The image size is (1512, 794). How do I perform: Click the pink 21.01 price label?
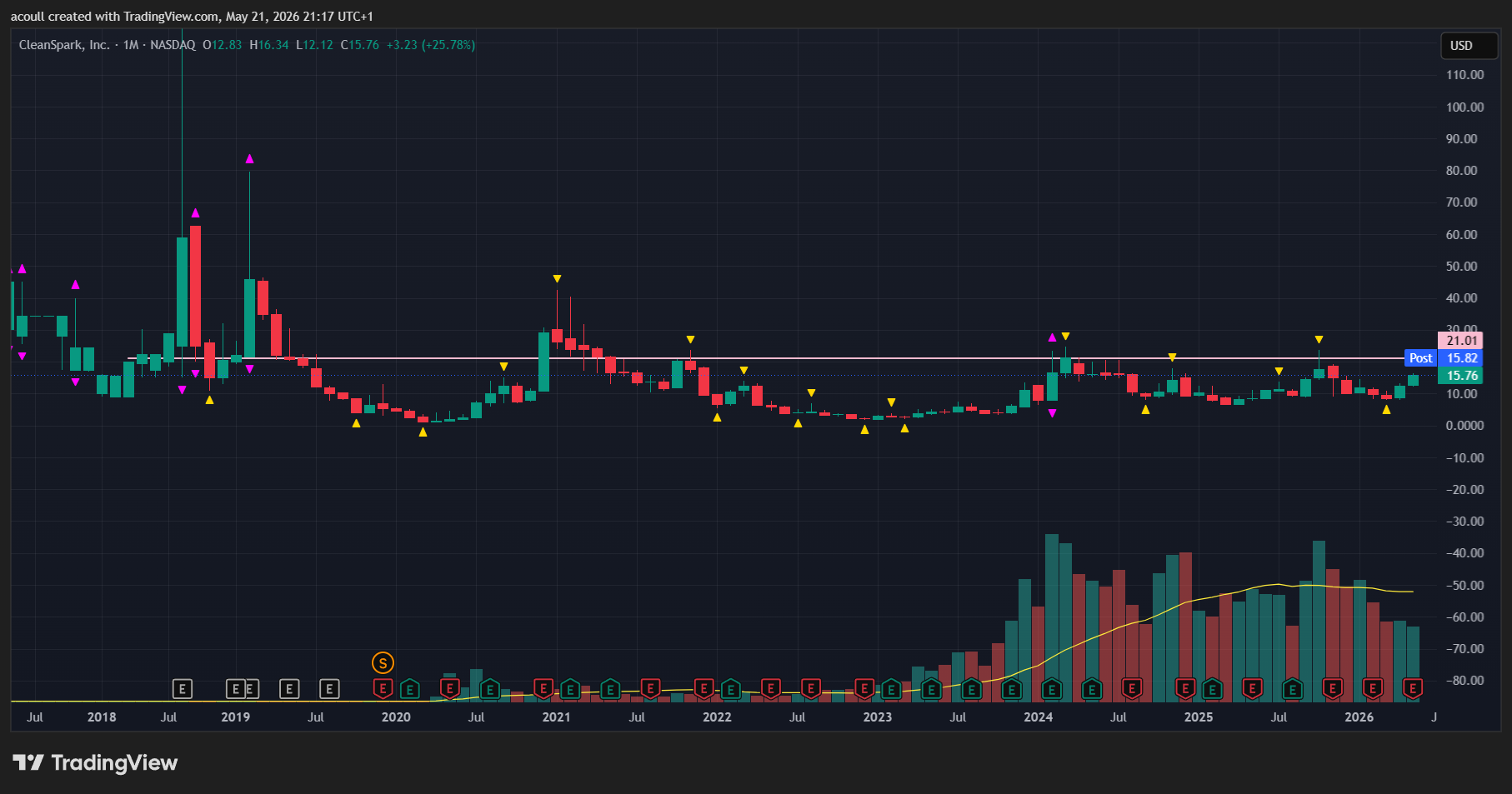(1460, 340)
